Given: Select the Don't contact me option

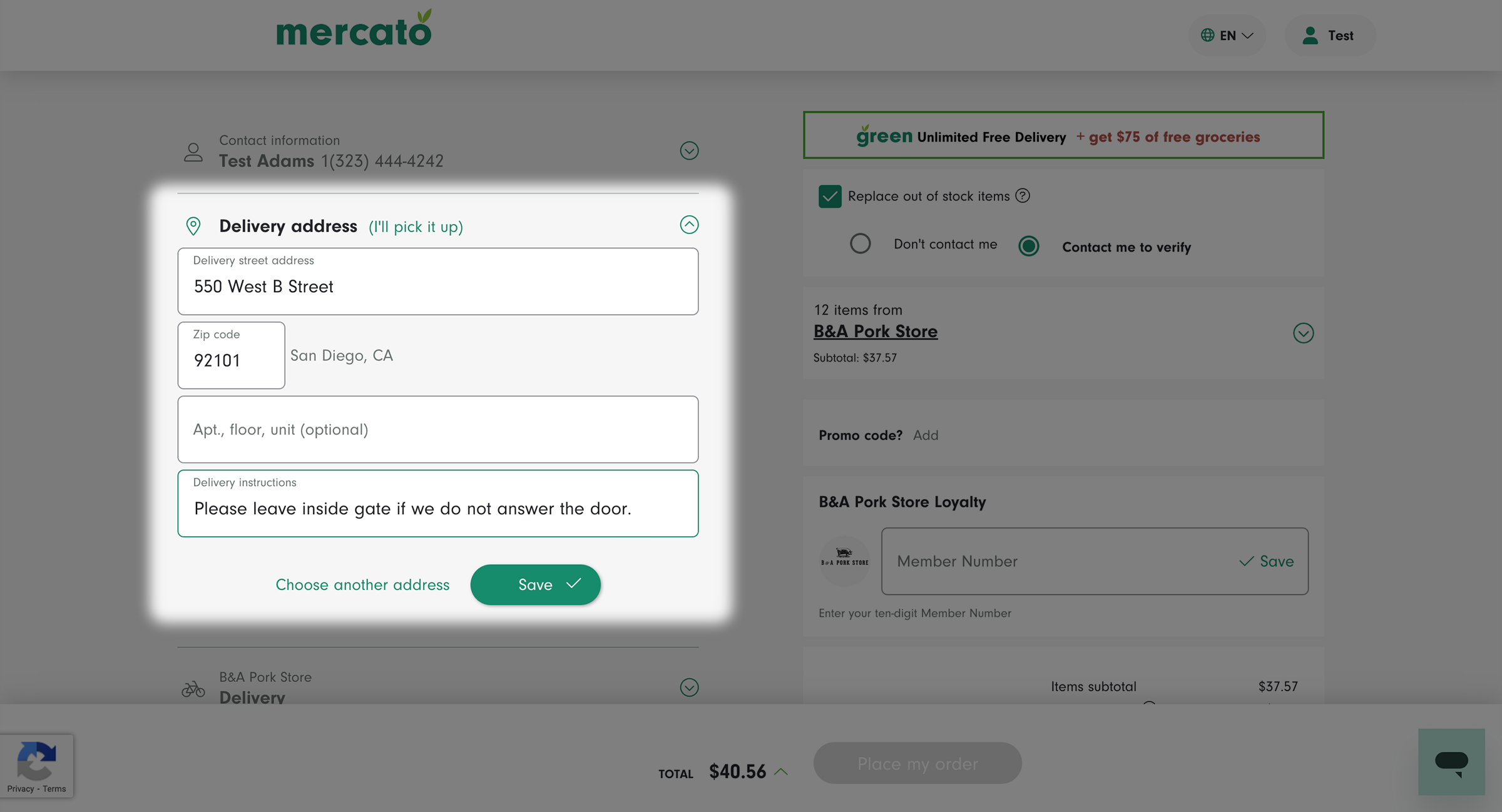Looking at the screenshot, I should click(860, 243).
